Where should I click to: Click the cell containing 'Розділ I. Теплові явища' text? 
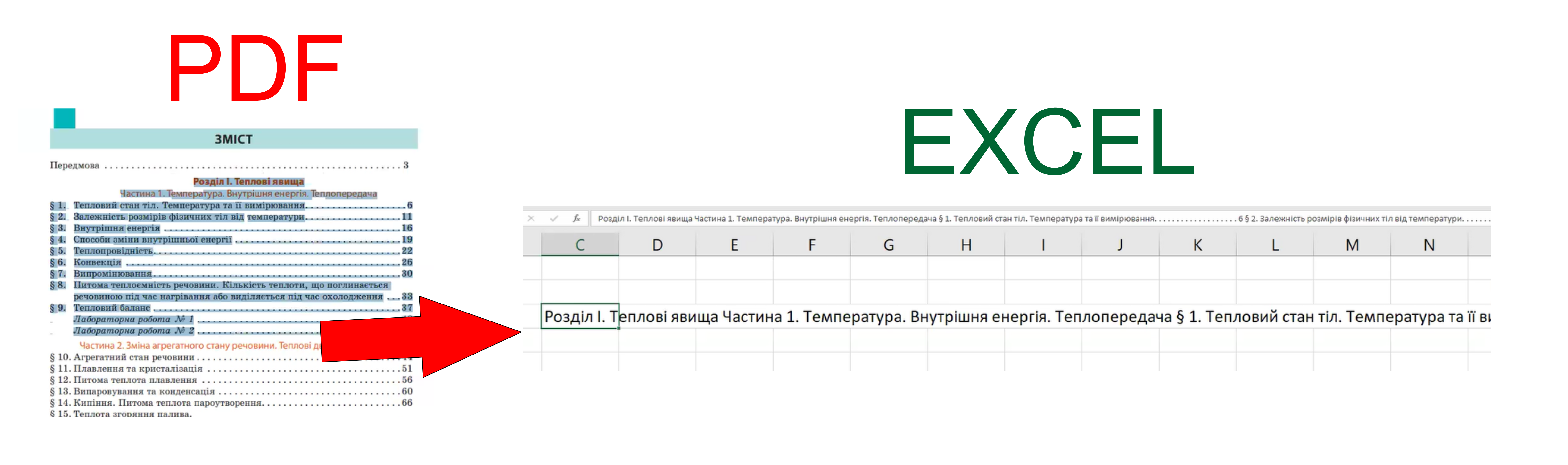(x=580, y=316)
